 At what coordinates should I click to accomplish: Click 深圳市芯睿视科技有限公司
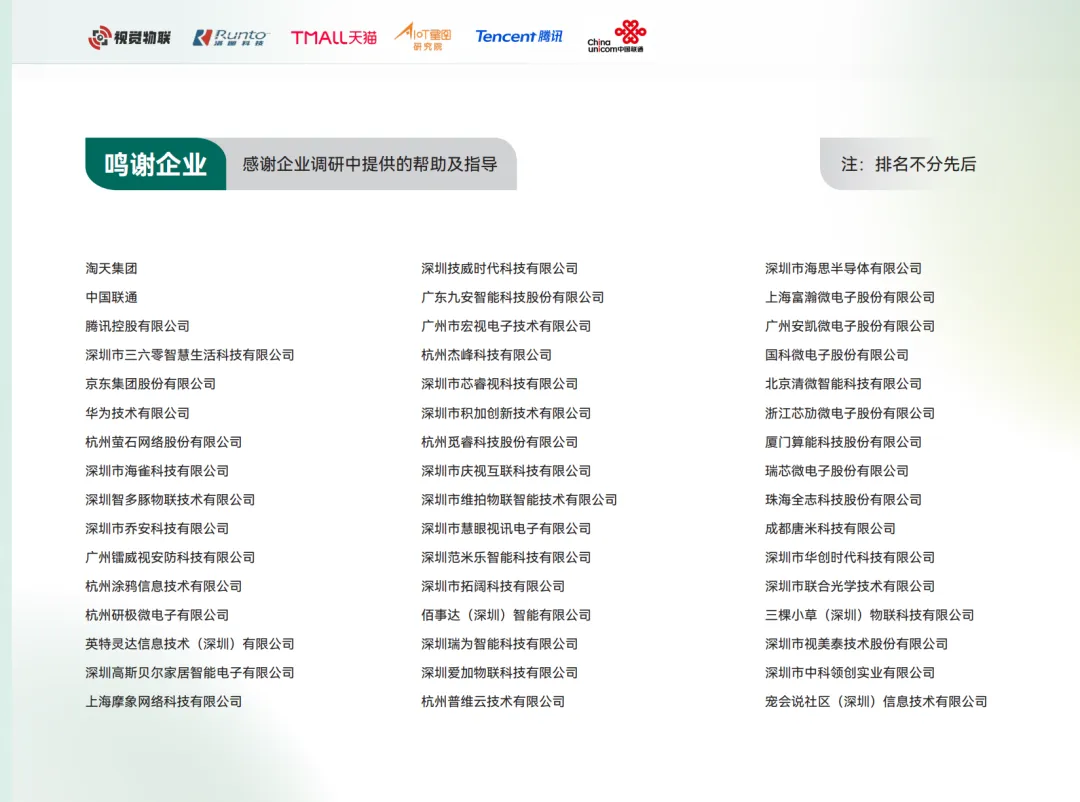[500, 384]
